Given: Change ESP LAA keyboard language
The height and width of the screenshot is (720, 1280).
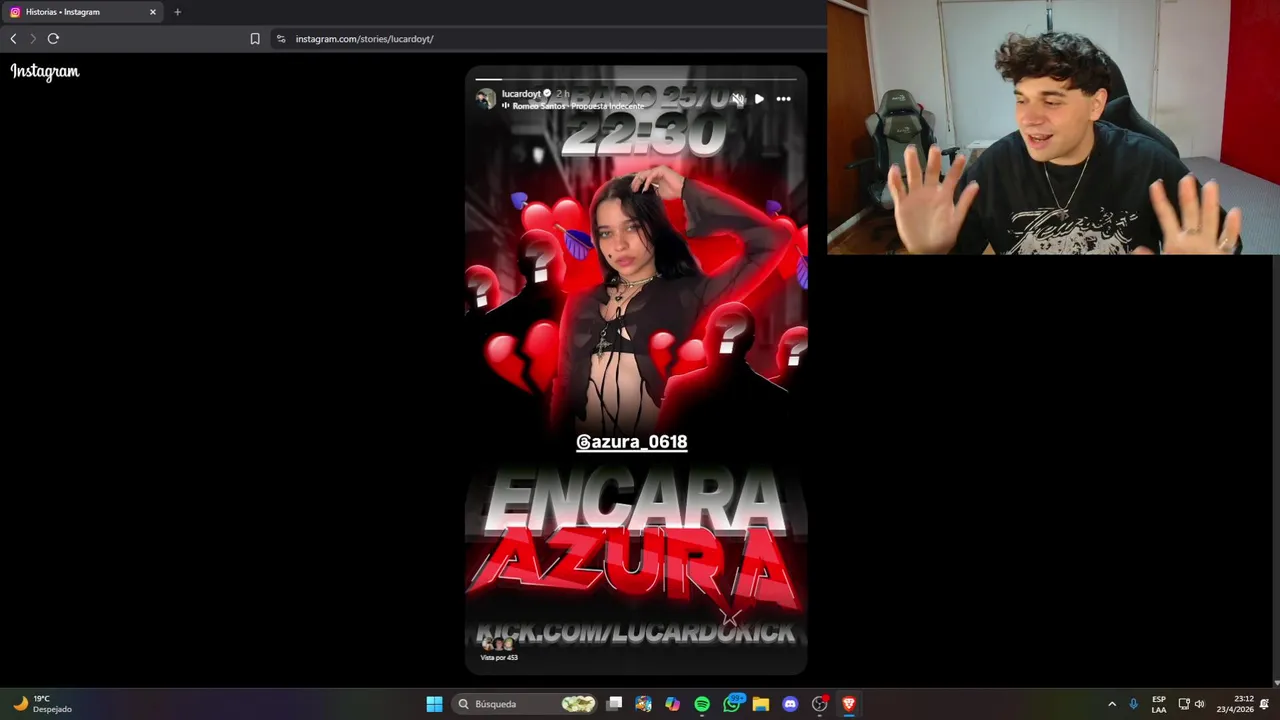Looking at the screenshot, I should pyautogui.click(x=1159, y=704).
